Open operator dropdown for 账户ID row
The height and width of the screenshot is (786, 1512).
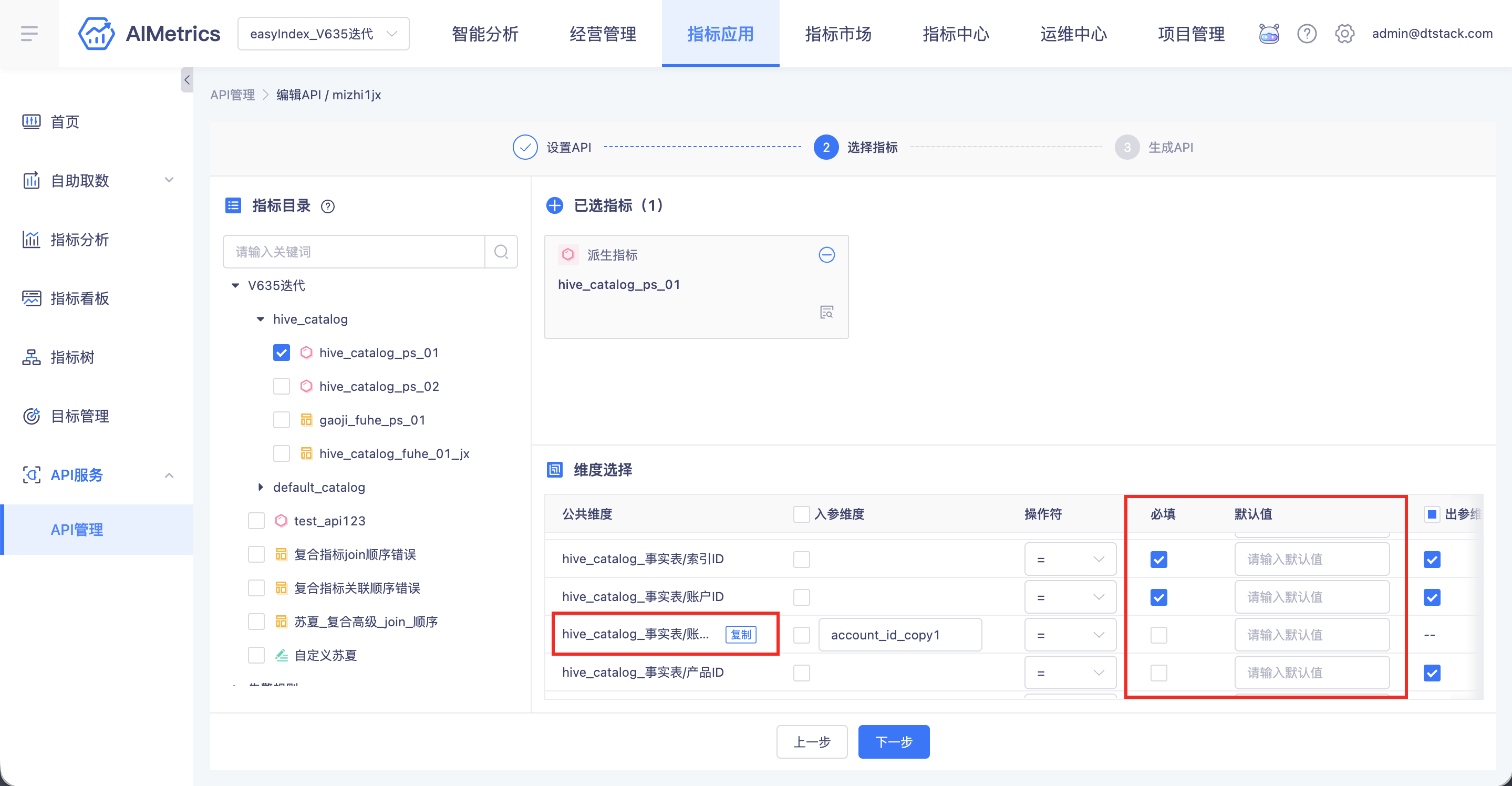tap(1070, 597)
